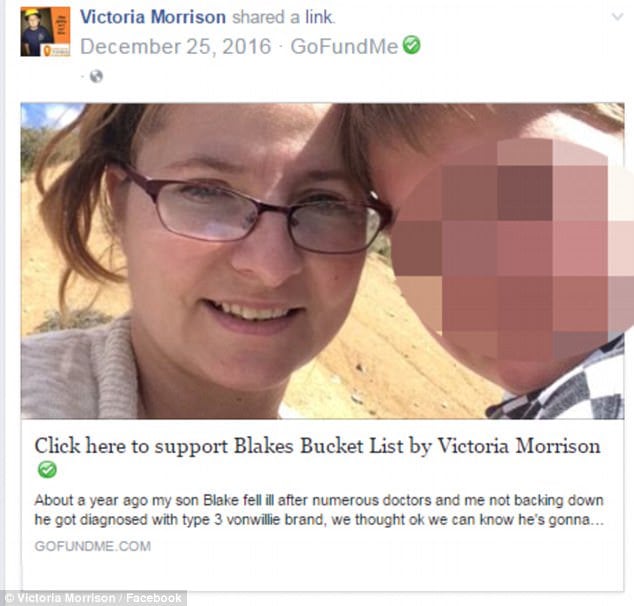
Task: Click the December 25, 2016 timestamp
Action: [175, 46]
